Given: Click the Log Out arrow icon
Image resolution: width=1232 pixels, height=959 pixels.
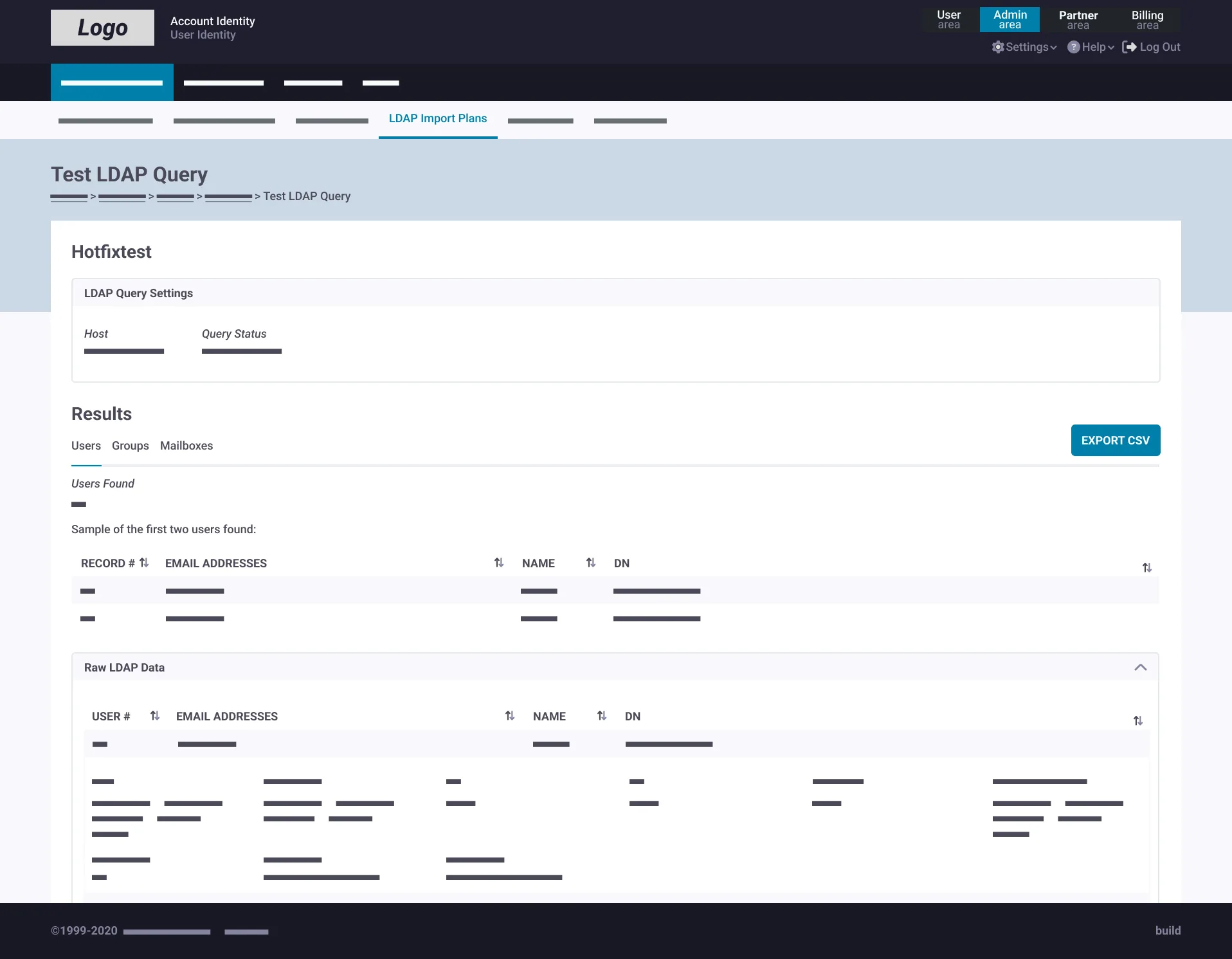Looking at the screenshot, I should point(1129,47).
